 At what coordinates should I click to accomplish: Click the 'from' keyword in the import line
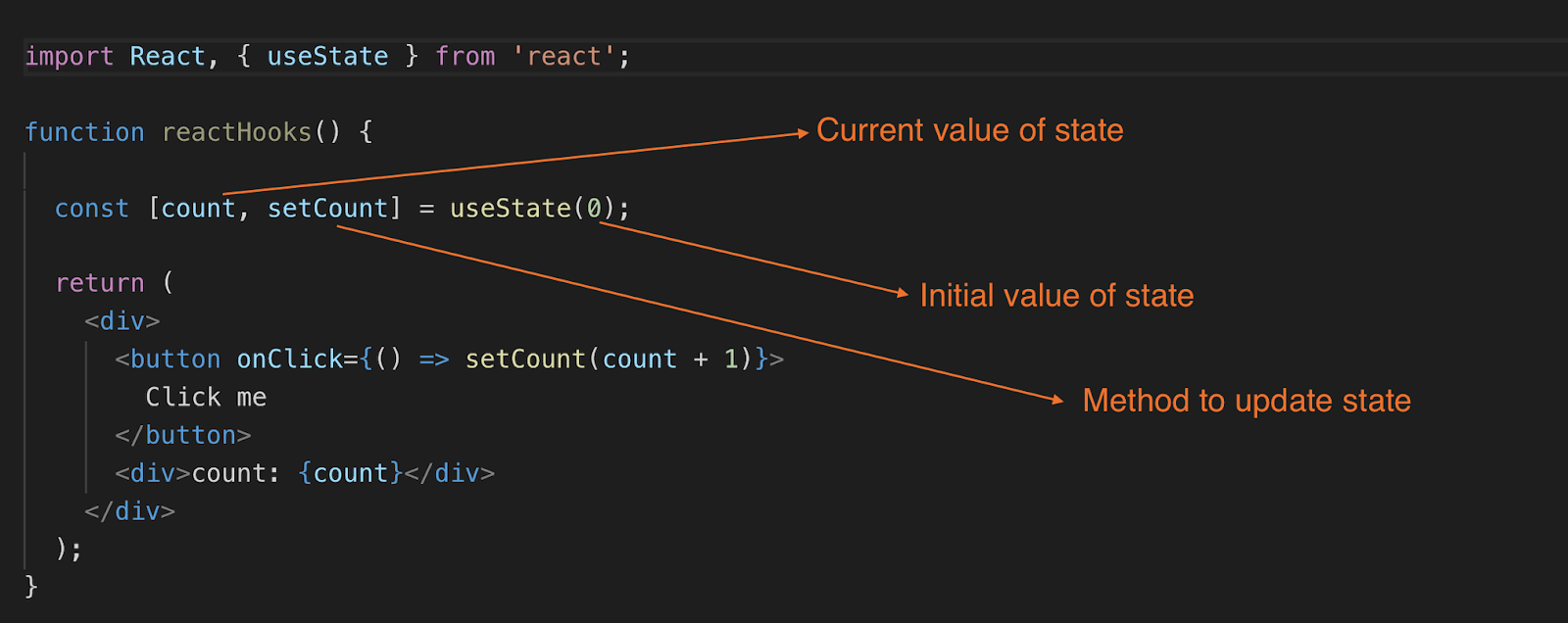tap(465, 57)
